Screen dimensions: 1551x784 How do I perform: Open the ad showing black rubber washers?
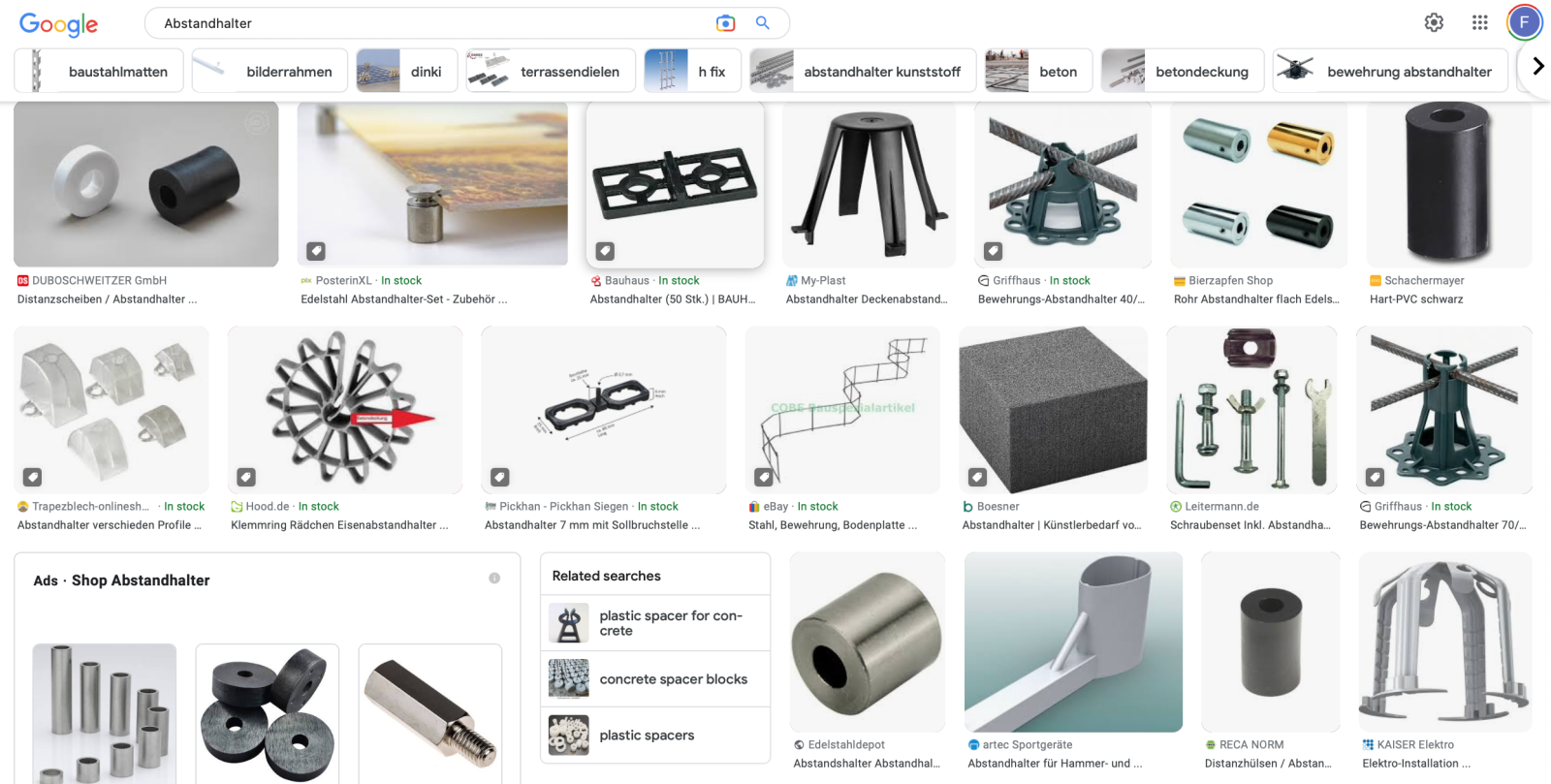coord(268,713)
